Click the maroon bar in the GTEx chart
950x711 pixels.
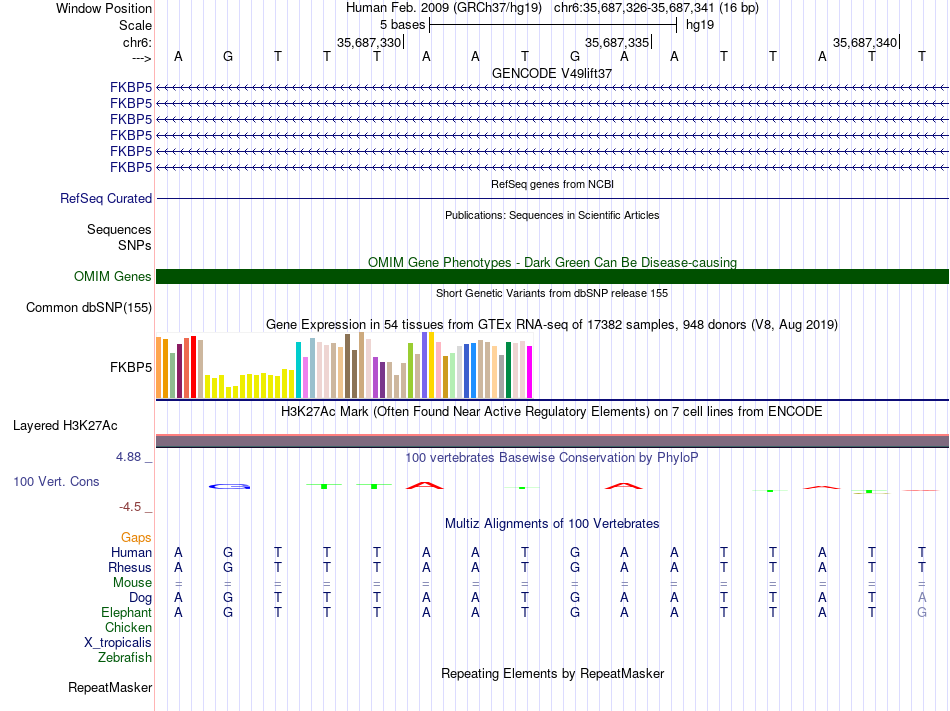(x=179, y=371)
